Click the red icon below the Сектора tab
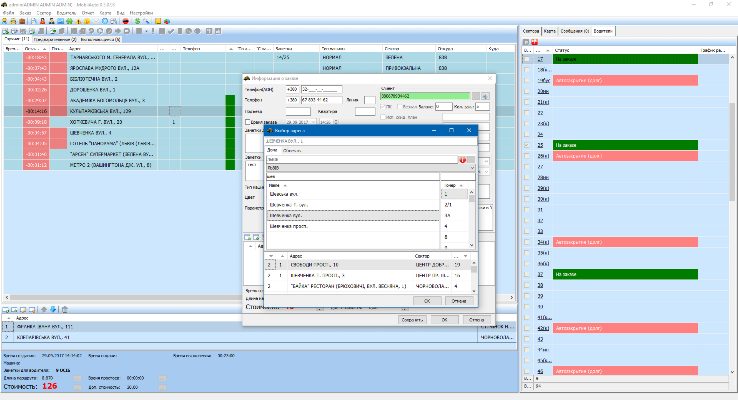 [536, 42]
